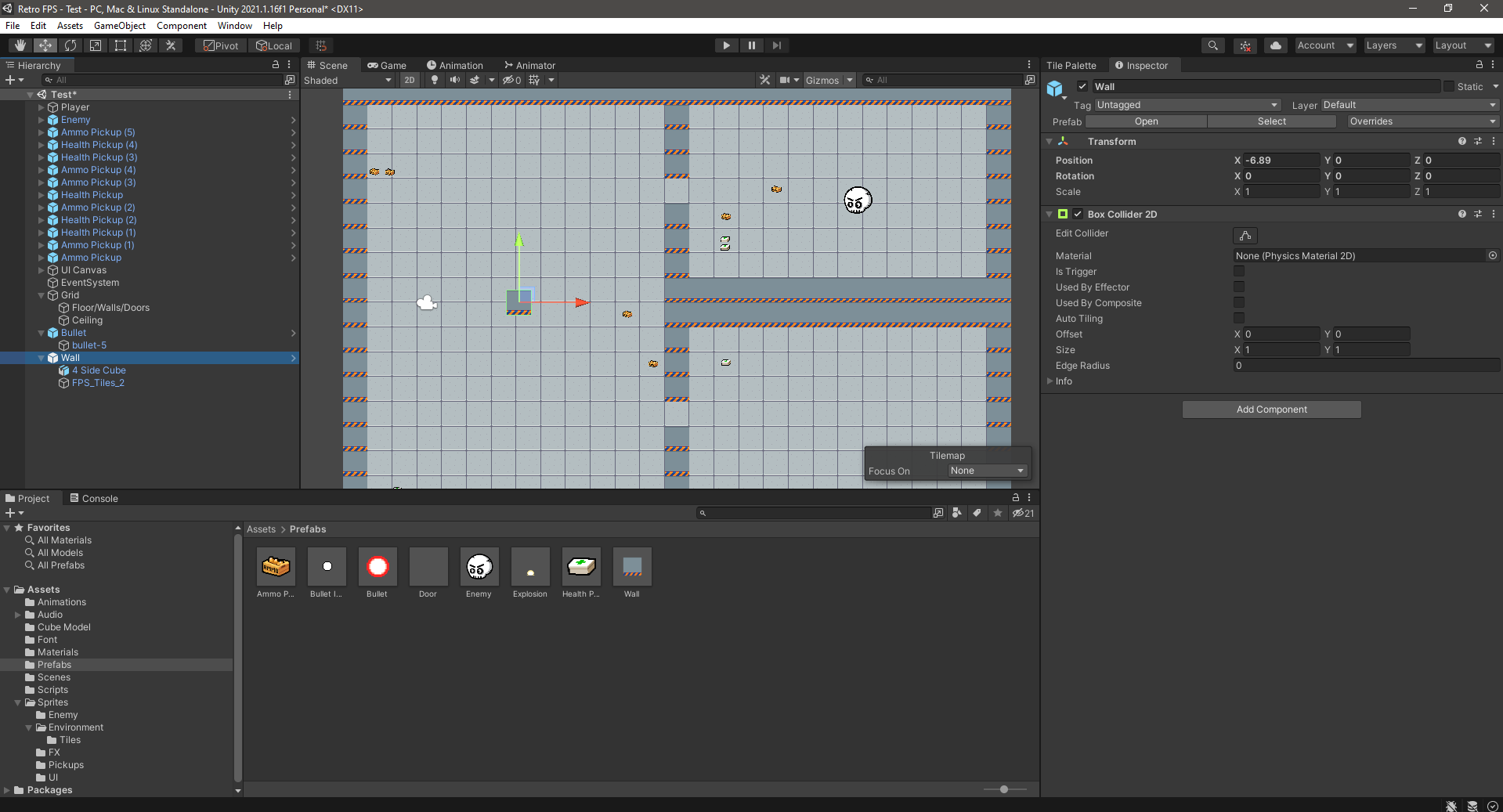Toggle Wall object active checkbox
Screen dimensions: 1503x812
[x=1082, y=86]
